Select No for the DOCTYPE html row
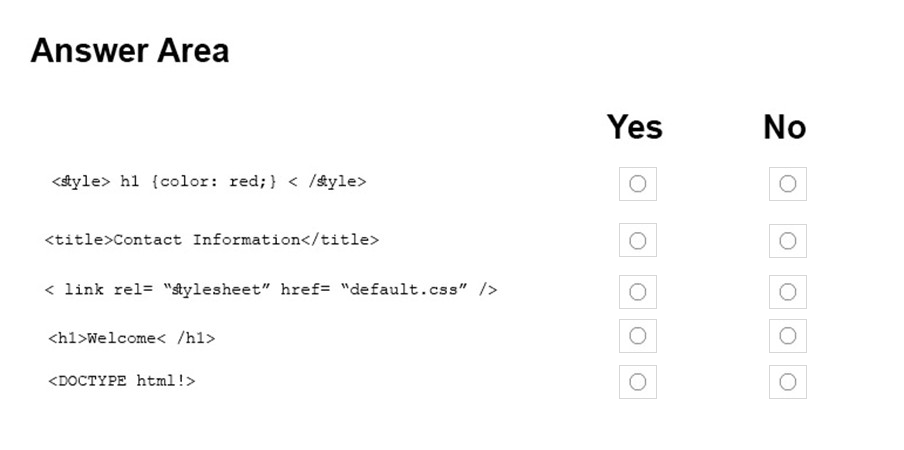The image size is (904, 450). point(788,381)
